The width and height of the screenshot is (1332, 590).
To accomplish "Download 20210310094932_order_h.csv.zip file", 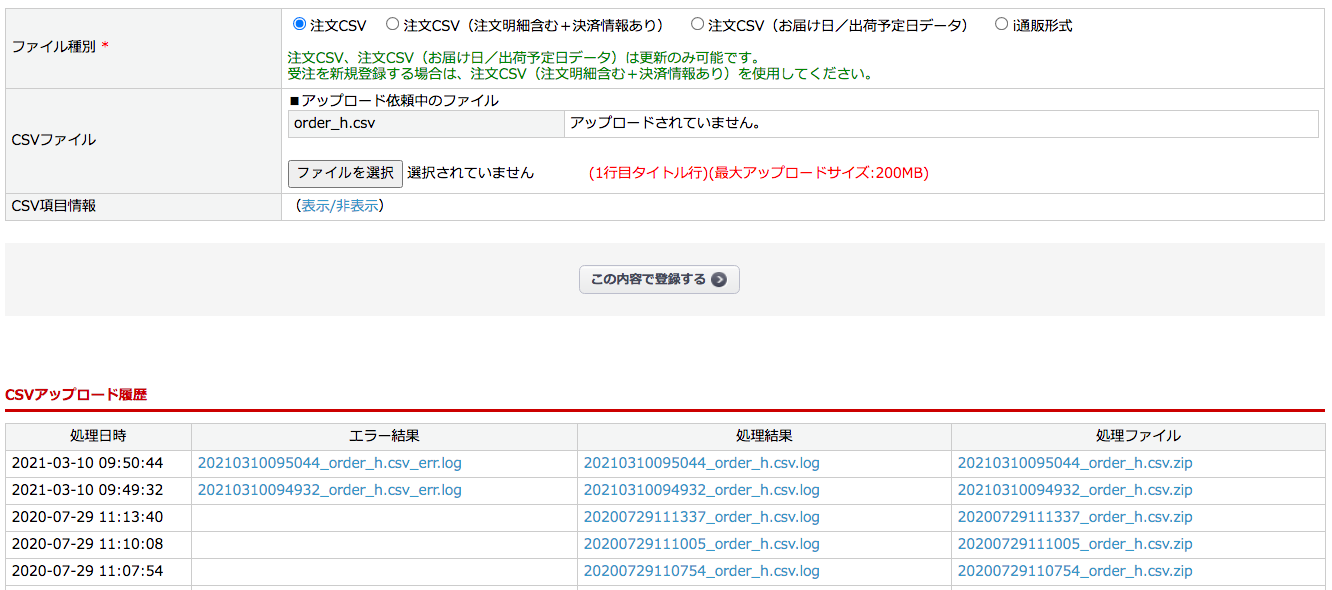I will coord(1075,490).
